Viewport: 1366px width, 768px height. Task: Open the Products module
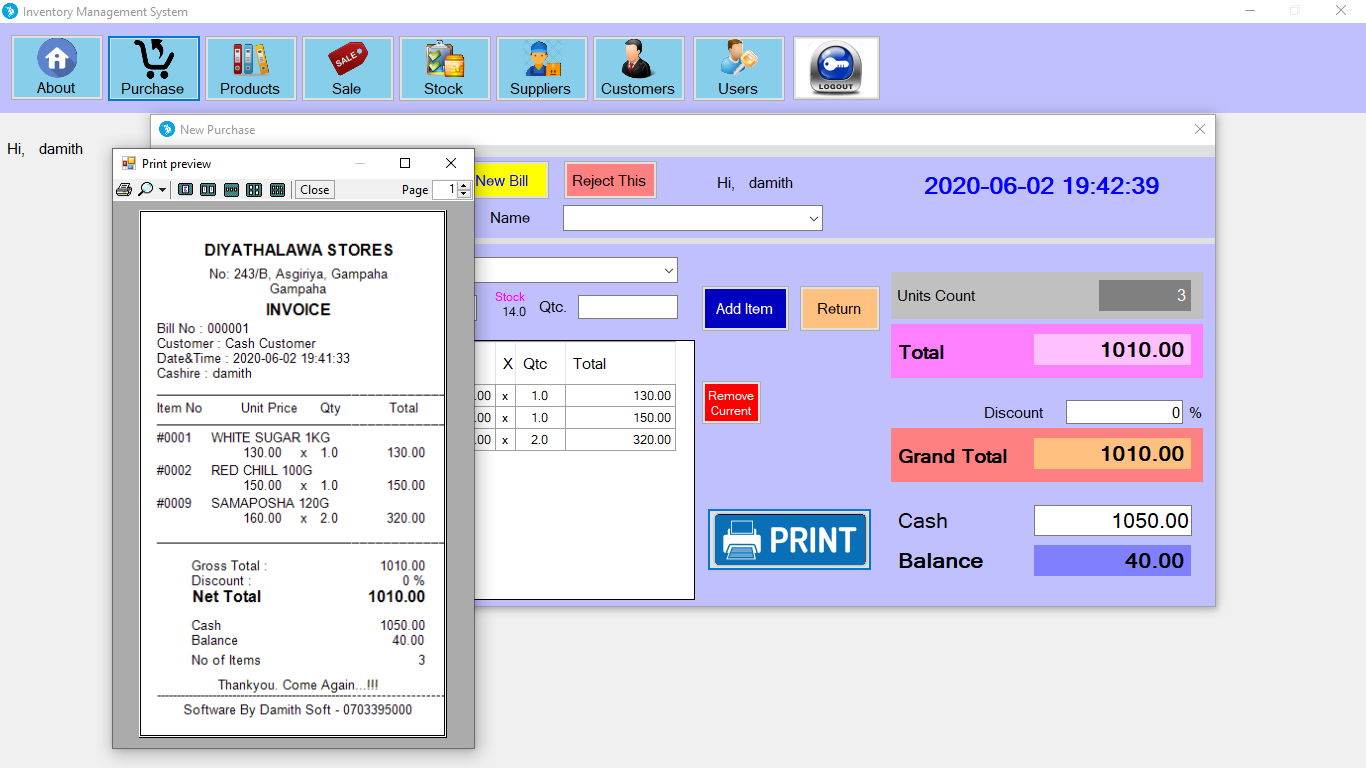click(x=250, y=67)
